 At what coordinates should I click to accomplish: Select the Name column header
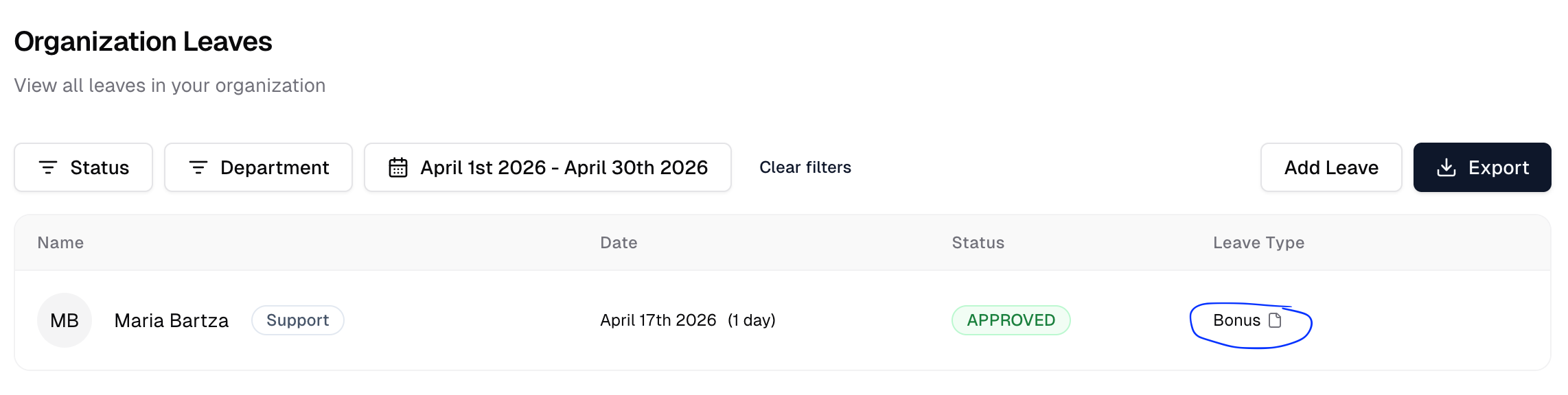(60, 243)
